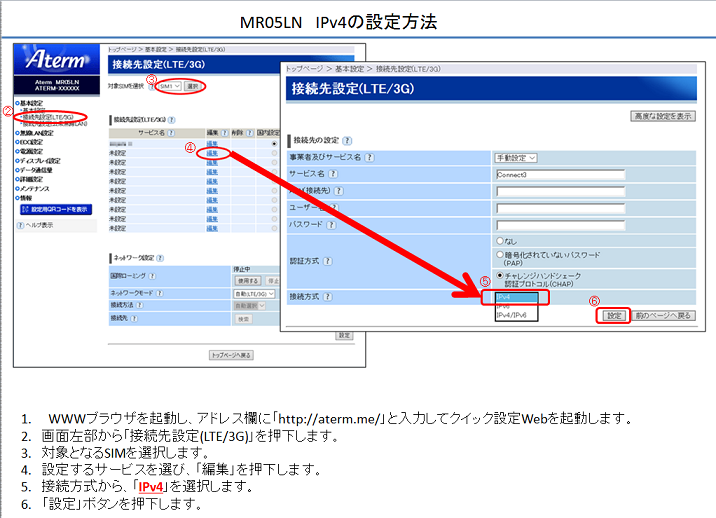This screenshot has height=518, width=716.
Task: Click help icon next to 接続先の設定 heading
Action: click(x=347, y=141)
